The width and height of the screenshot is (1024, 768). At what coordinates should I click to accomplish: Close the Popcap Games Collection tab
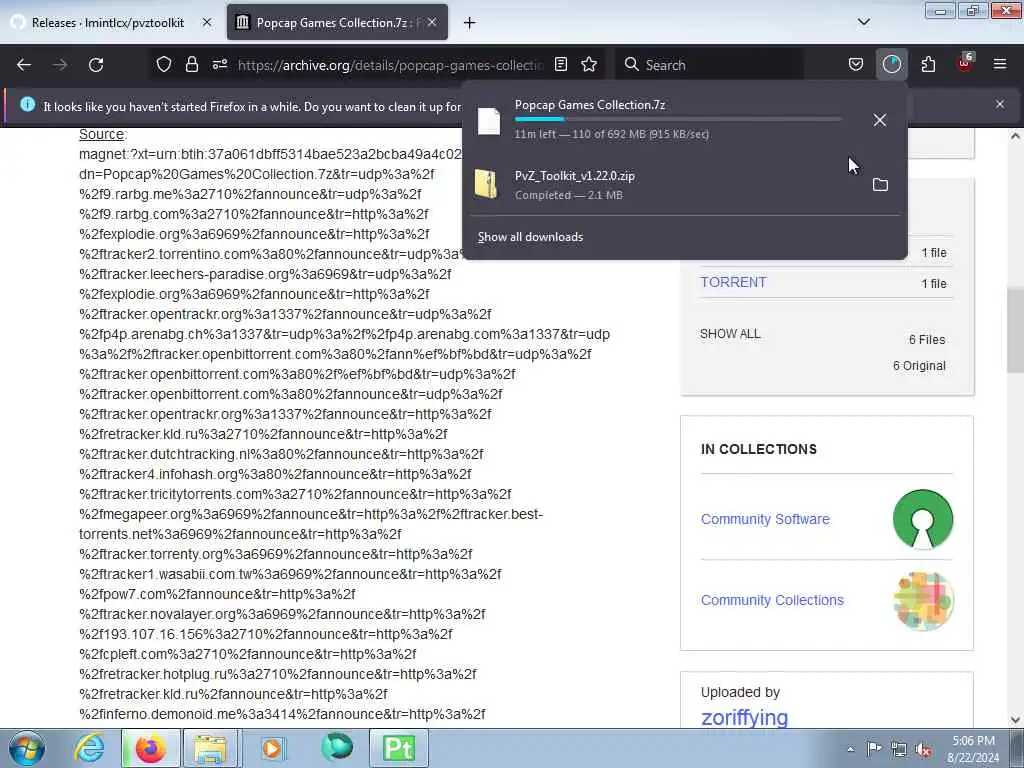[x=432, y=22]
